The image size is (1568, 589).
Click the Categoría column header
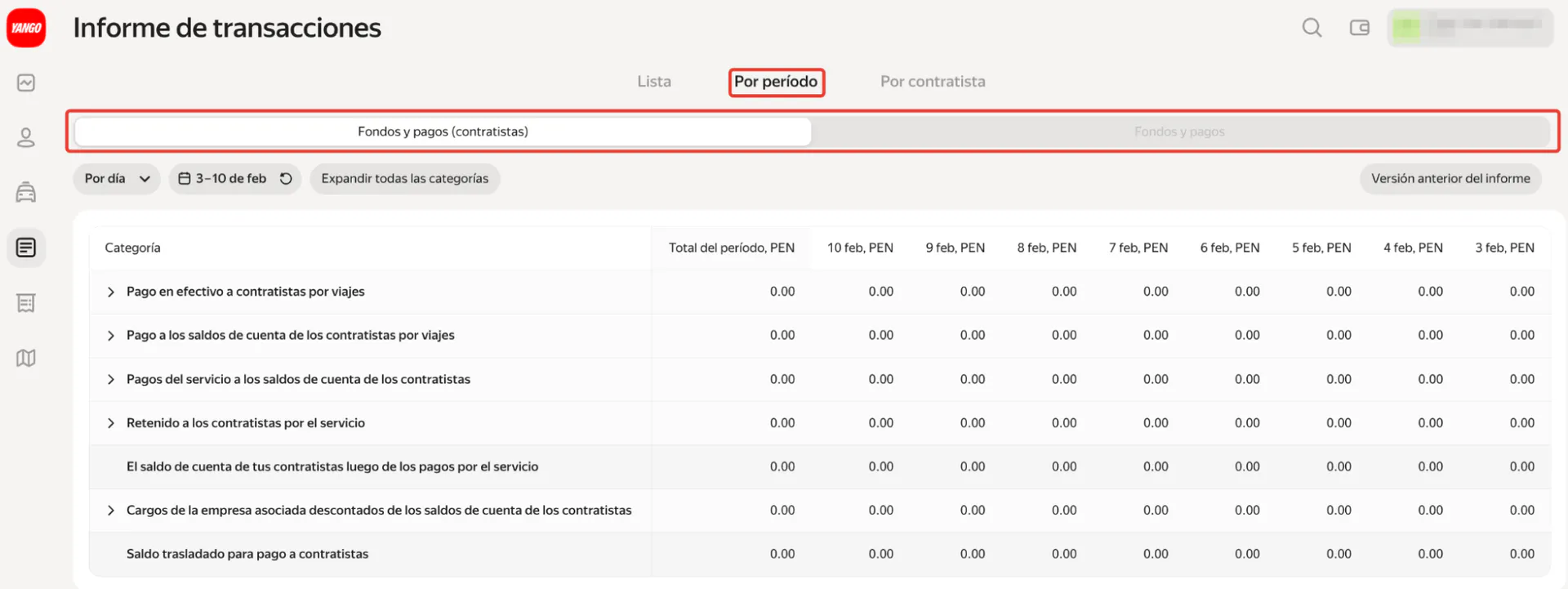[132, 248]
